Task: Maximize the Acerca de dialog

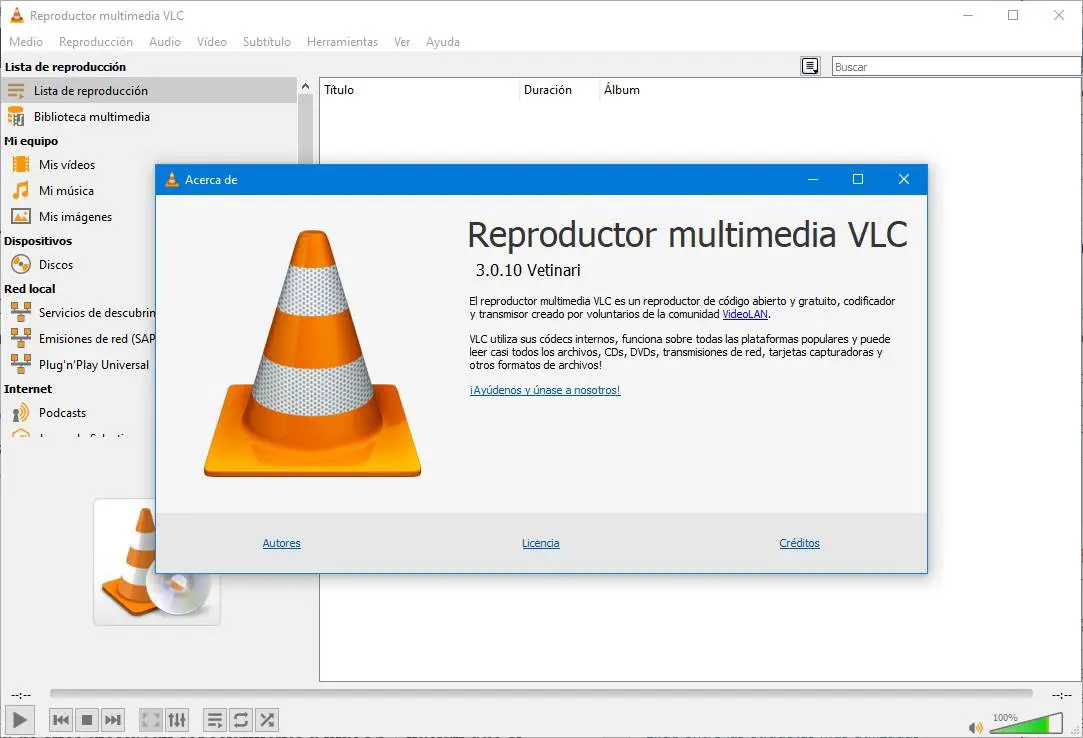Action: click(x=858, y=179)
